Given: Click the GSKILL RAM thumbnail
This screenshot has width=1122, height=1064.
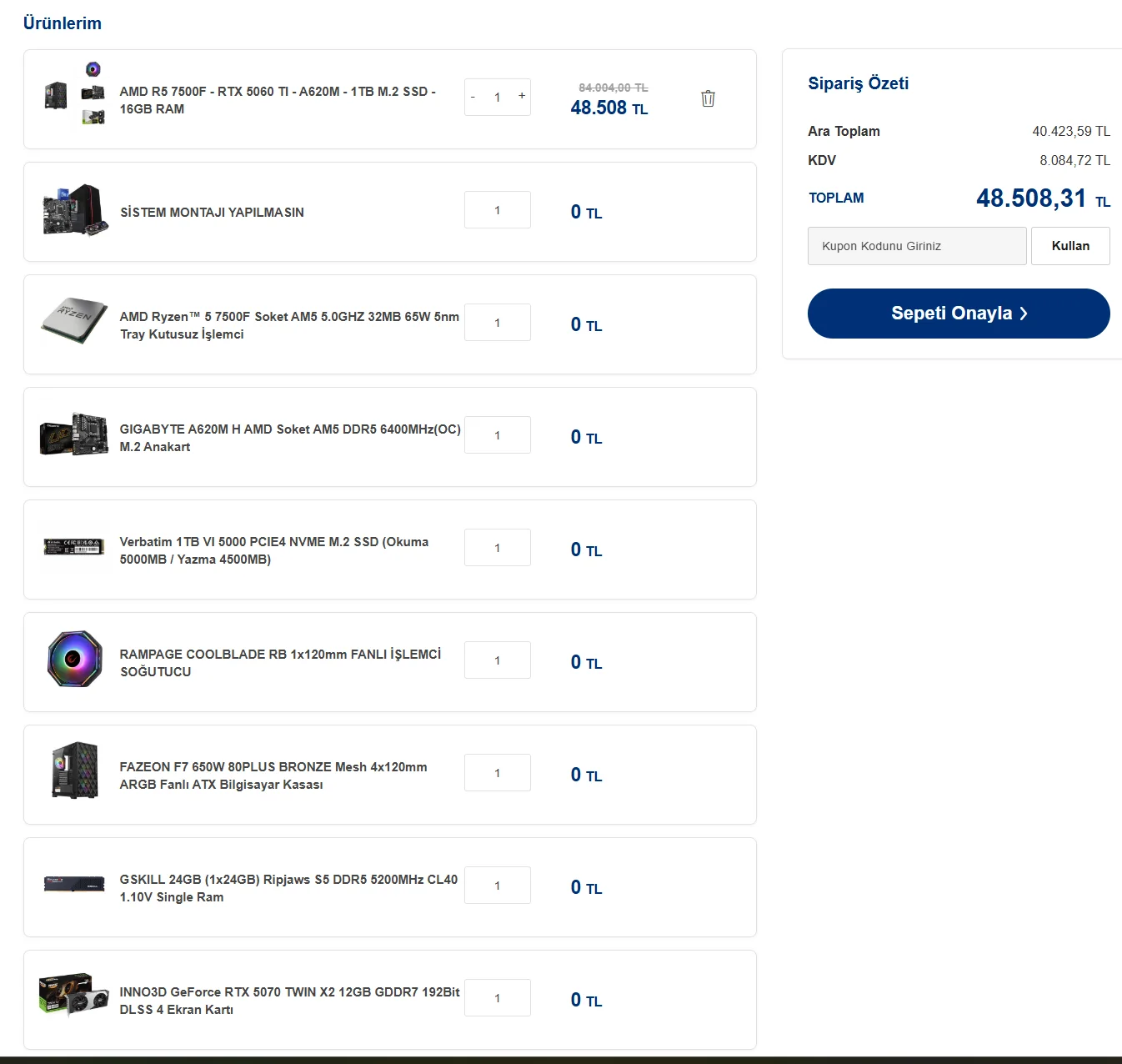Looking at the screenshot, I should [x=74, y=883].
